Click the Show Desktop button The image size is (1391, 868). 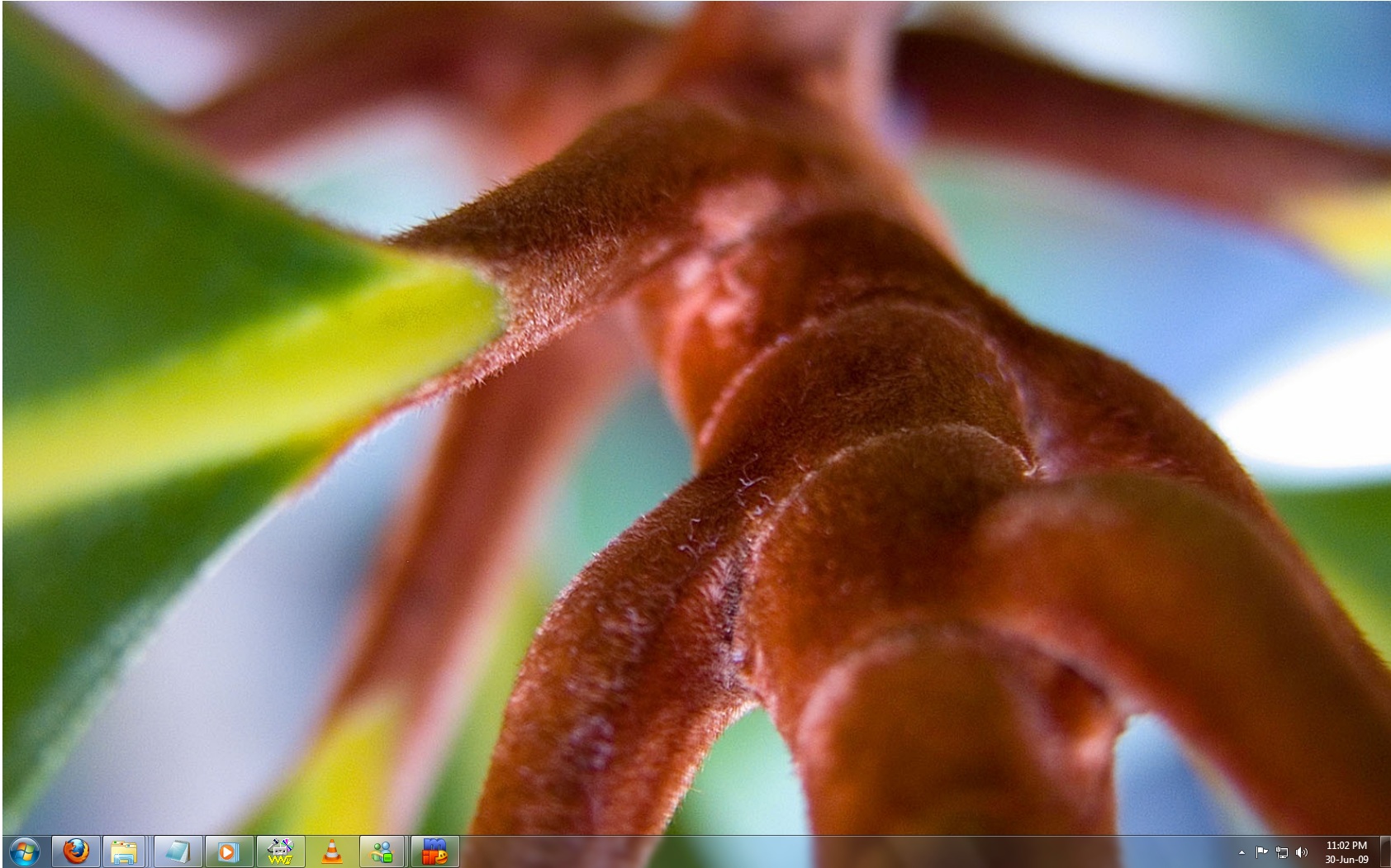[x=1384, y=851]
